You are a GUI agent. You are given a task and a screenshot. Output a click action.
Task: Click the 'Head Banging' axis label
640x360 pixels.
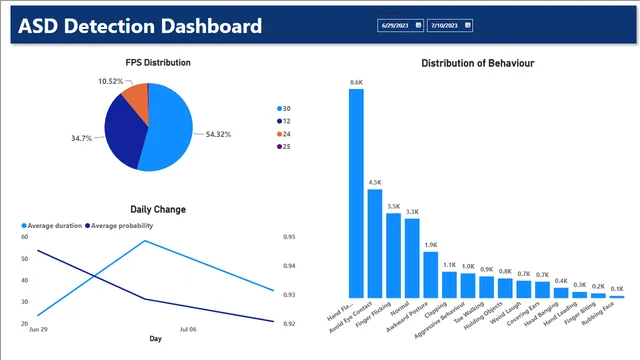tap(541, 314)
